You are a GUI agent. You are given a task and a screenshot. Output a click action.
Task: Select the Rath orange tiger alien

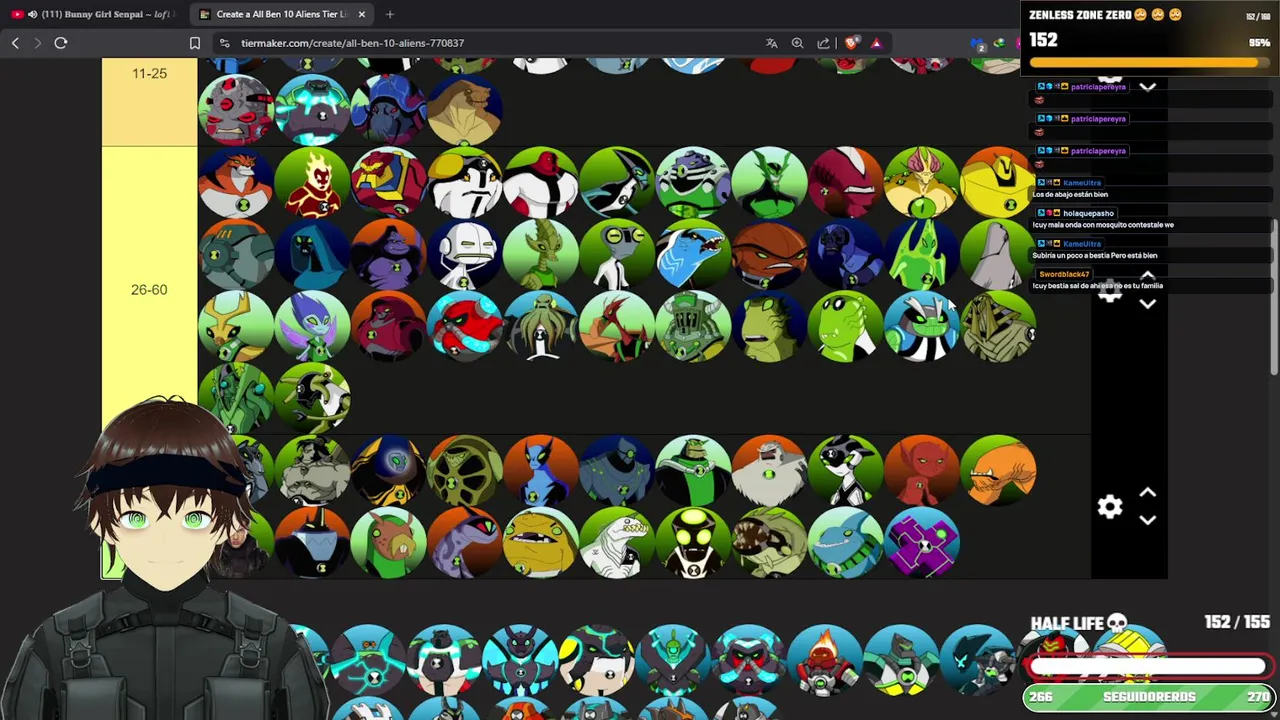tap(236, 183)
